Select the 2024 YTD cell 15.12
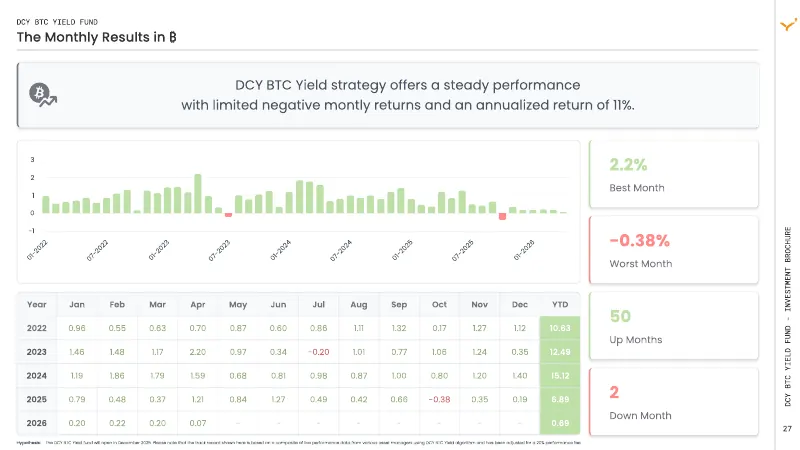The height and width of the screenshot is (450, 800). [x=560, y=376]
